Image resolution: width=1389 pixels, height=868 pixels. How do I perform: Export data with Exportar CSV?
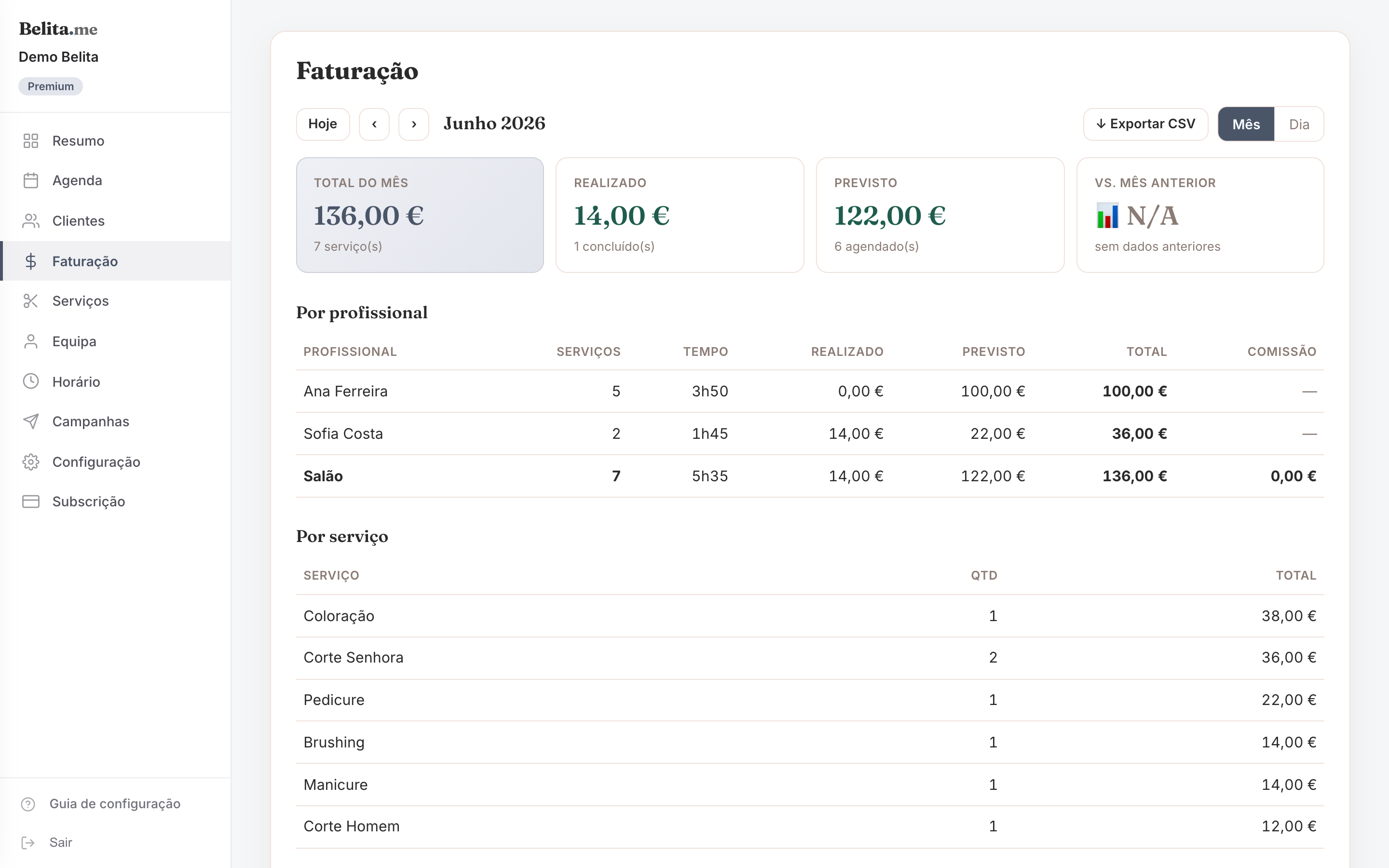pyautogui.click(x=1145, y=124)
